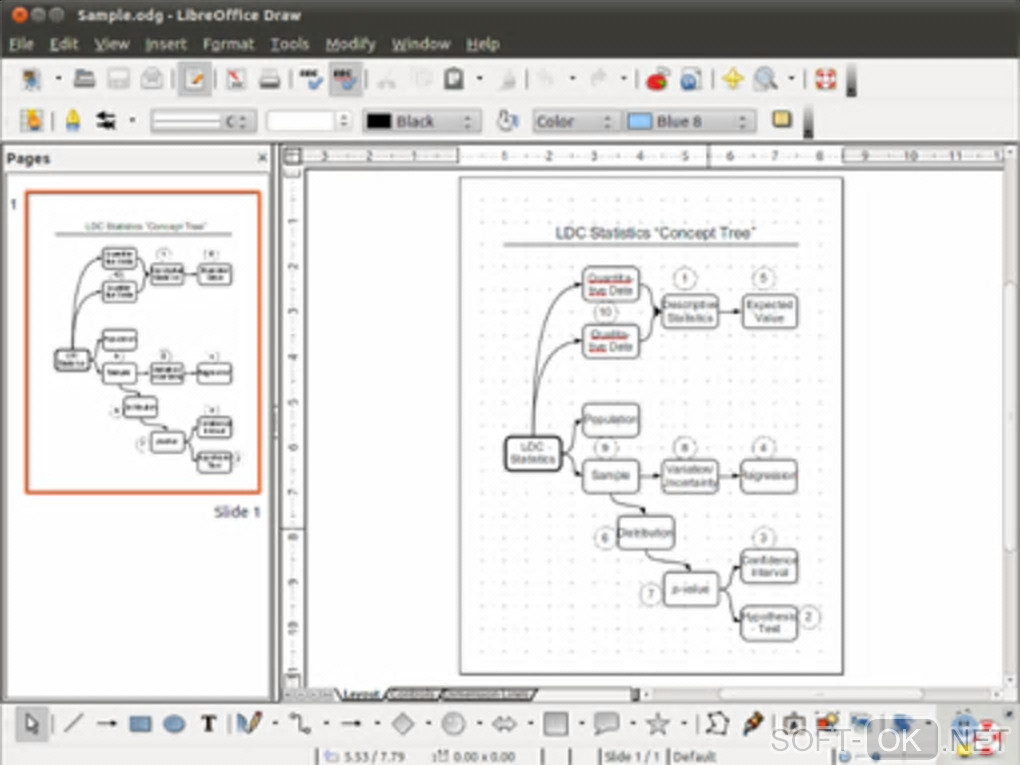The width and height of the screenshot is (1020, 765).
Task: Click the Print icon in toolbar
Action: pos(270,79)
